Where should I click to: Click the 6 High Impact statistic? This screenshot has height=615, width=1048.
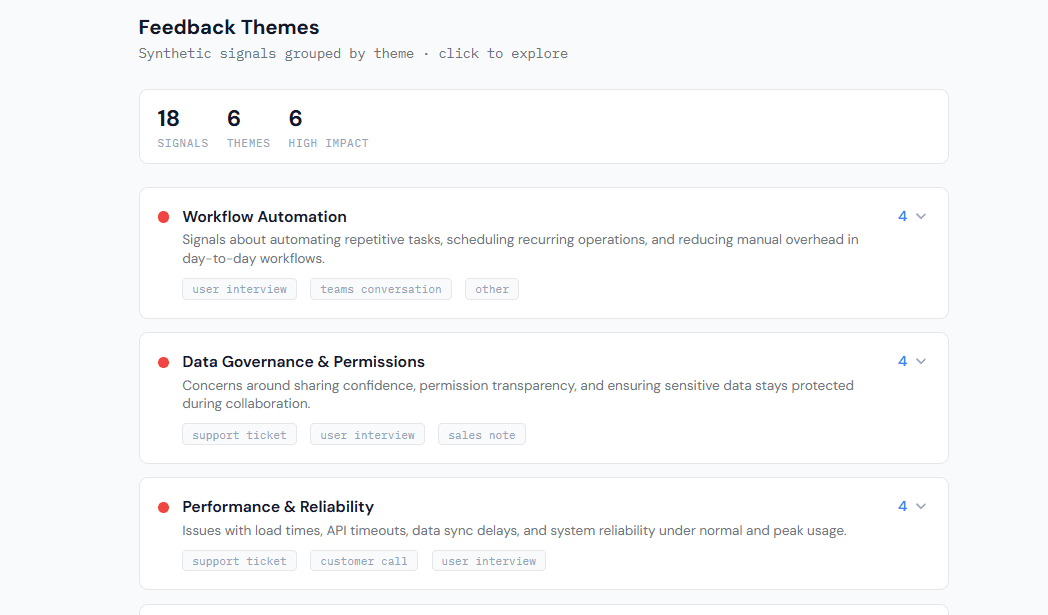tap(328, 128)
